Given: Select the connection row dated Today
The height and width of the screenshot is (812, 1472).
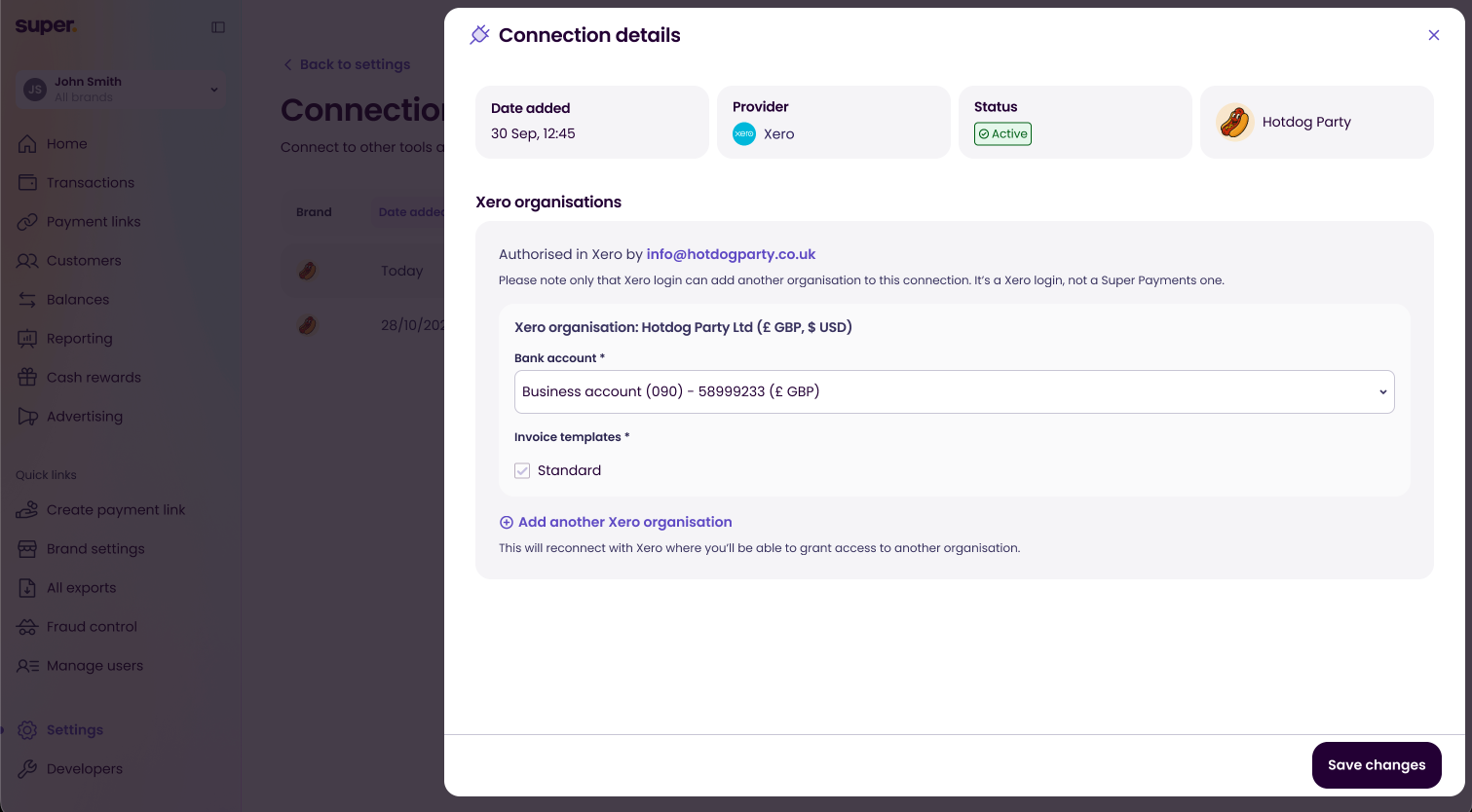Looking at the screenshot, I should [x=362, y=271].
